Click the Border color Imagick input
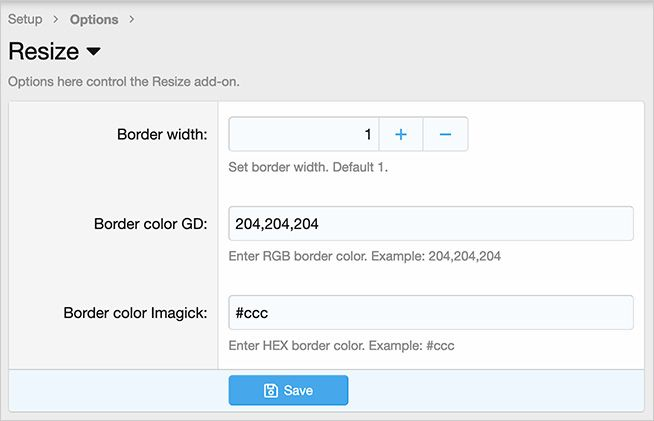Image resolution: width=654 pixels, height=421 pixels. 431,313
